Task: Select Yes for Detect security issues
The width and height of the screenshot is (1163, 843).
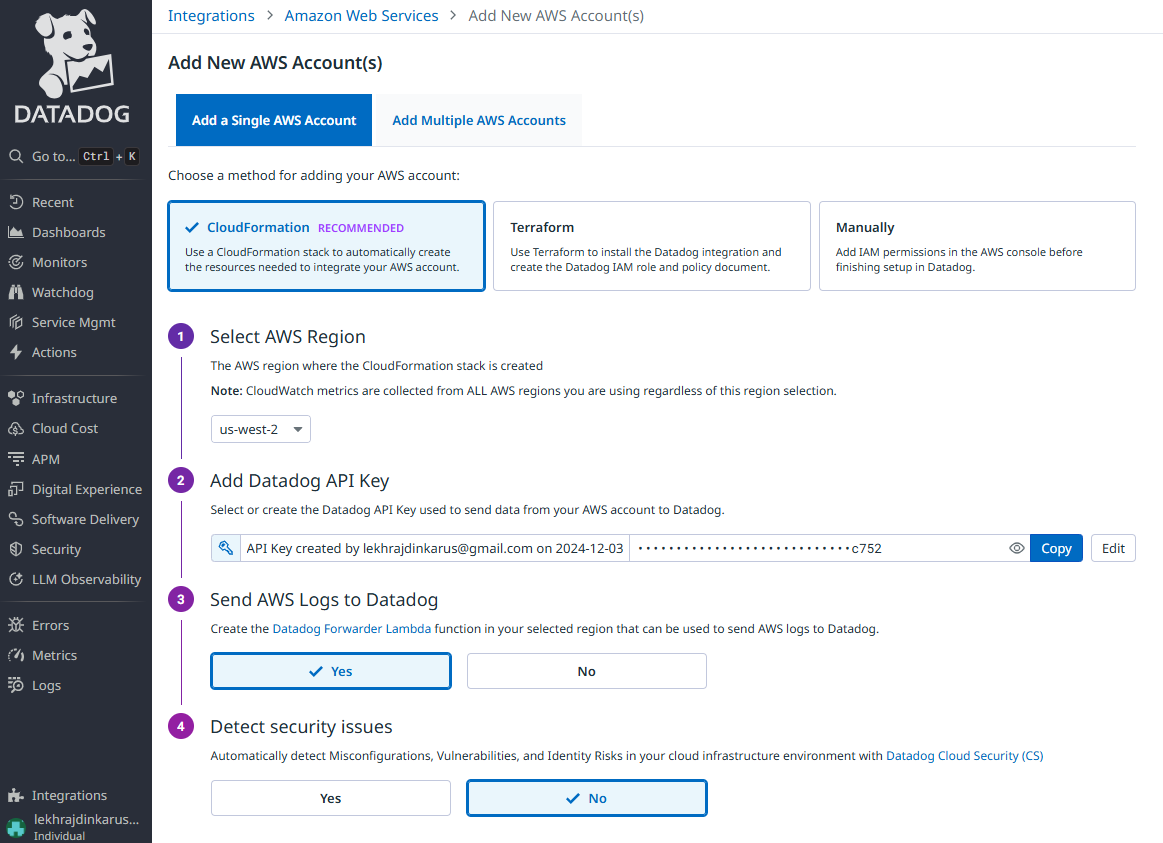Action: click(331, 798)
